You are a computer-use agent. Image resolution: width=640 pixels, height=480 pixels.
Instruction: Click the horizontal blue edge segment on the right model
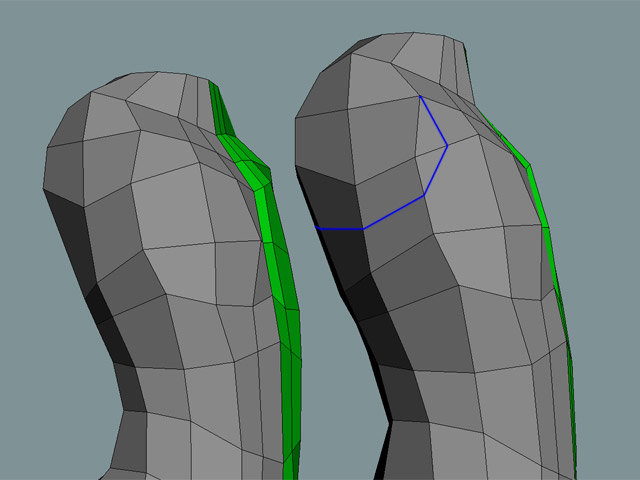[x=340, y=229]
